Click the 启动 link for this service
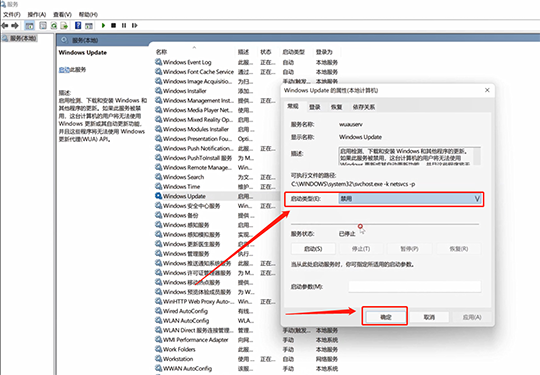This screenshot has height=375, width=540. click(x=64, y=70)
